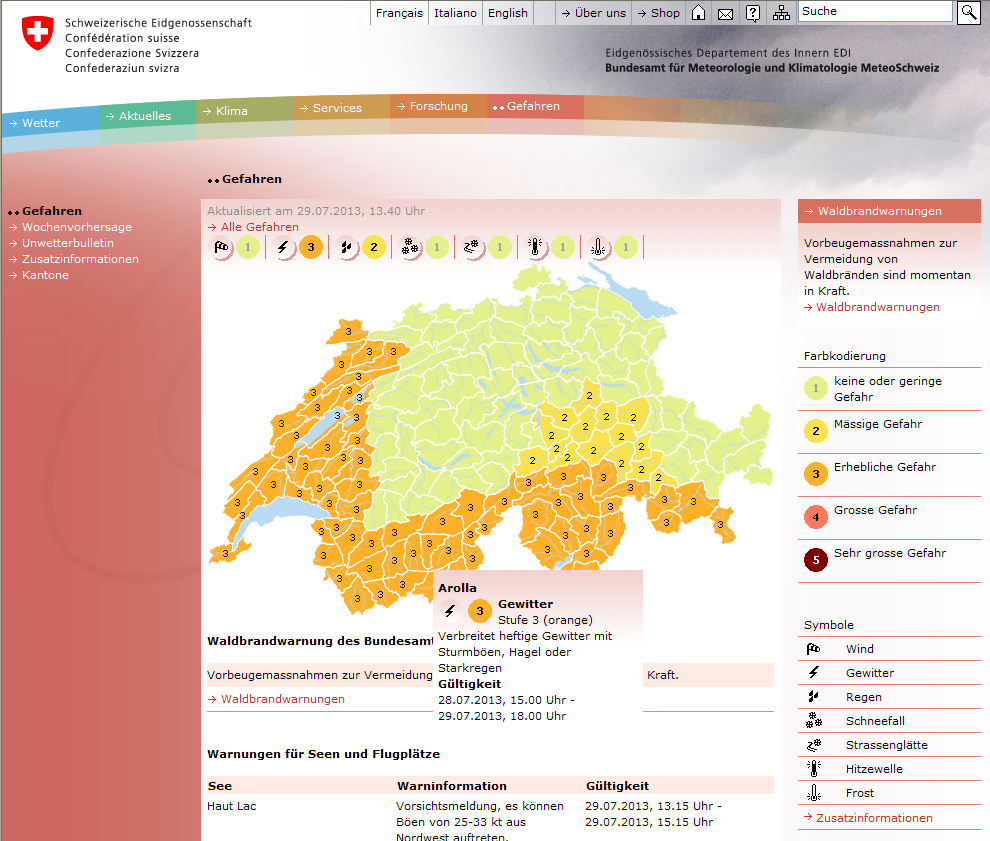Open the Forschung navigation tab
Screen dimensions: 990x841
(x=438, y=106)
